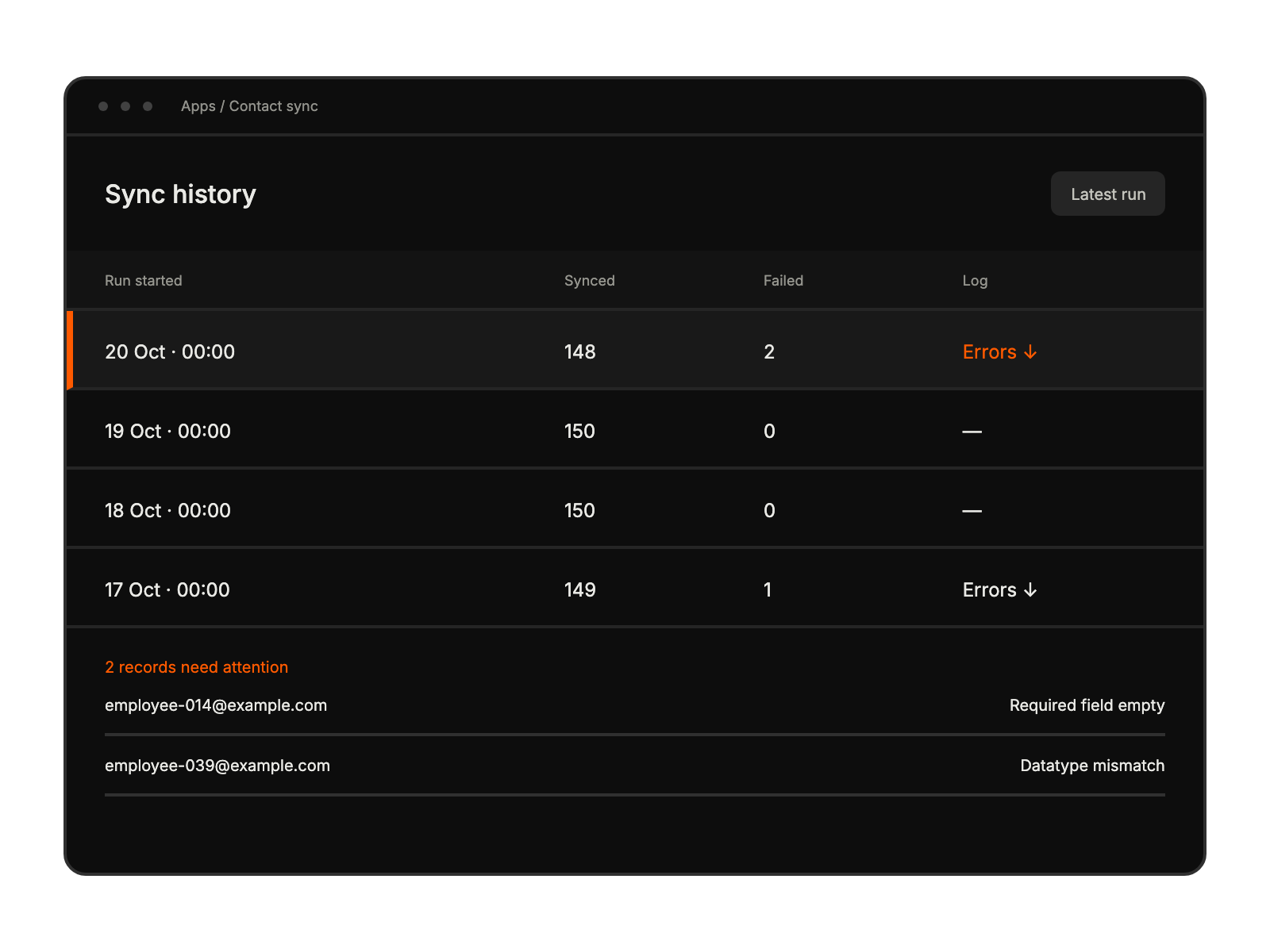Viewport: 1270px width, 952px height.
Task: Click failed count 0 in 18 Oct row
Action: point(769,510)
